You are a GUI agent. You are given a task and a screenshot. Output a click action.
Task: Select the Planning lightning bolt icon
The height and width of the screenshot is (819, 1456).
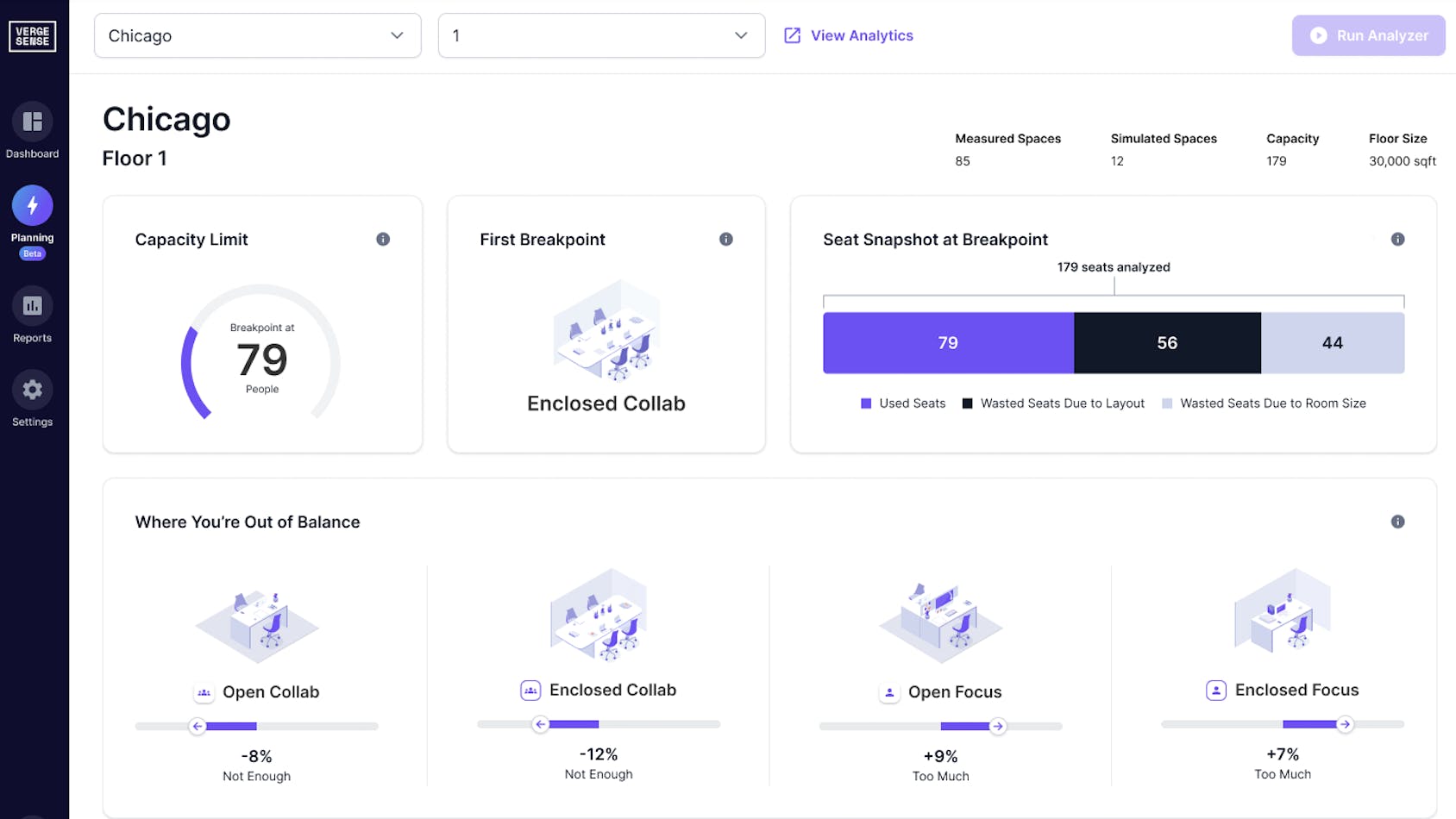pyautogui.click(x=33, y=206)
